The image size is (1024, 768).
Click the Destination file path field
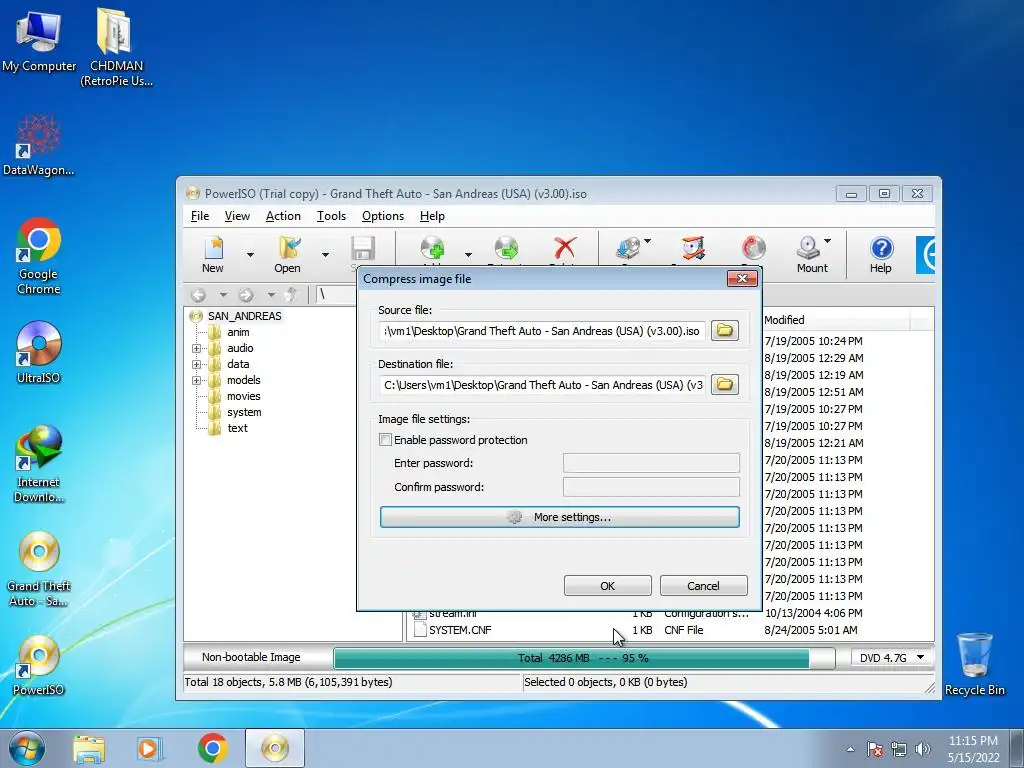542,385
